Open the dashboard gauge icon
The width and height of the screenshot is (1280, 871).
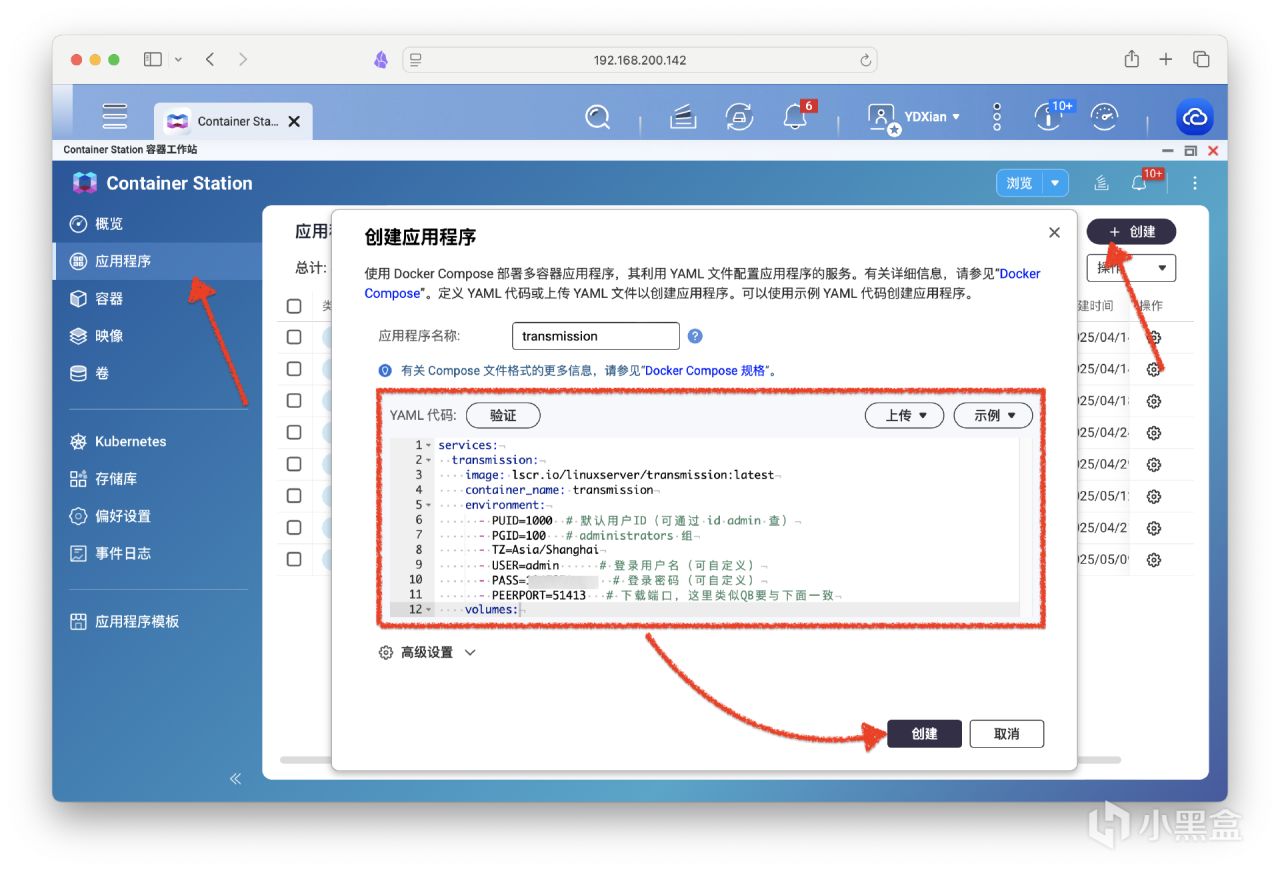[x=1105, y=117]
